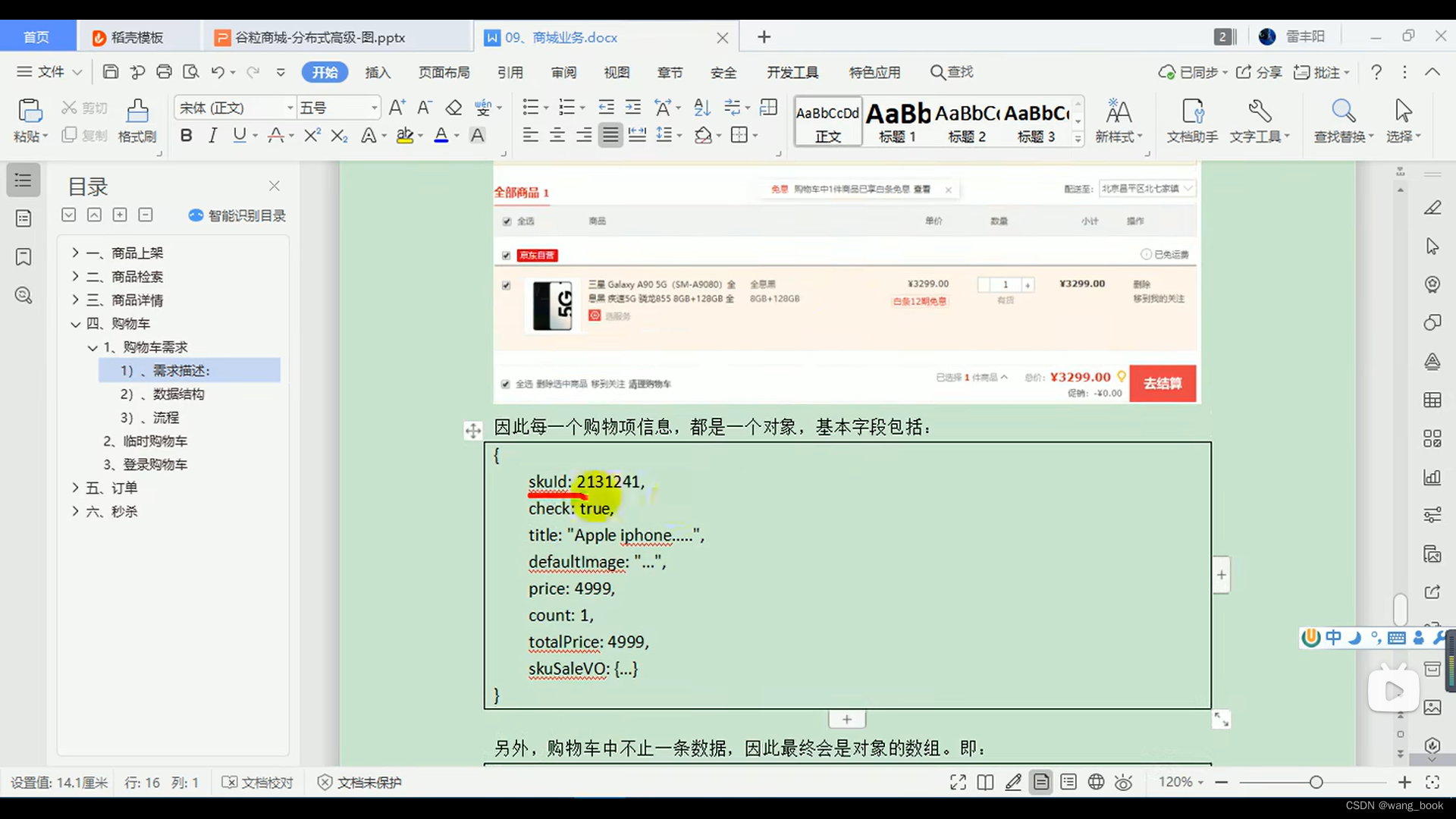The image size is (1456, 819).
Task: Increase paragraph indent
Action: (x=633, y=108)
